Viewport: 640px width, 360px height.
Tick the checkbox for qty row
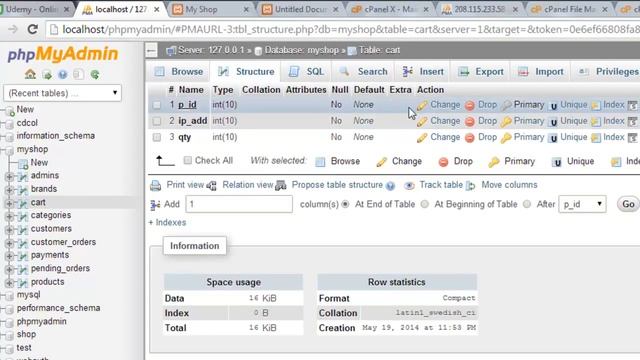coord(157,138)
